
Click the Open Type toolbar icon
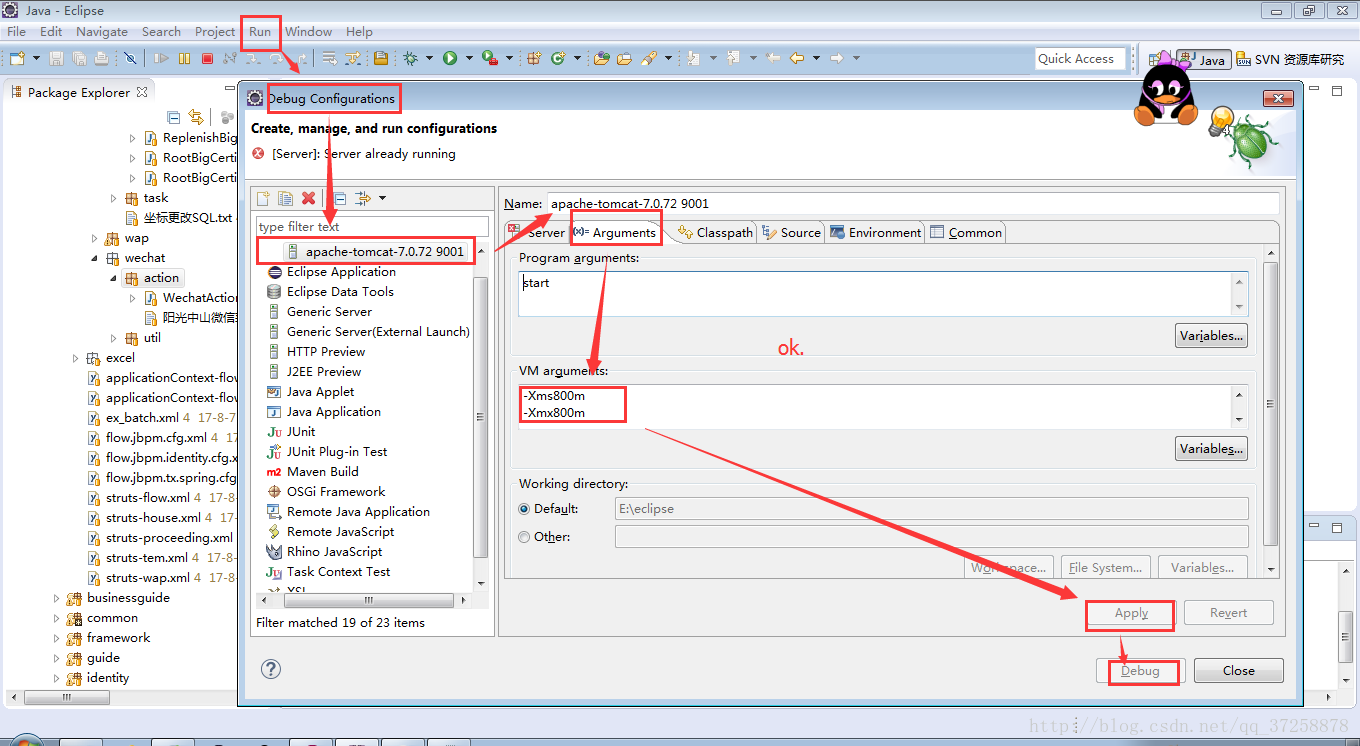[x=601, y=59]
